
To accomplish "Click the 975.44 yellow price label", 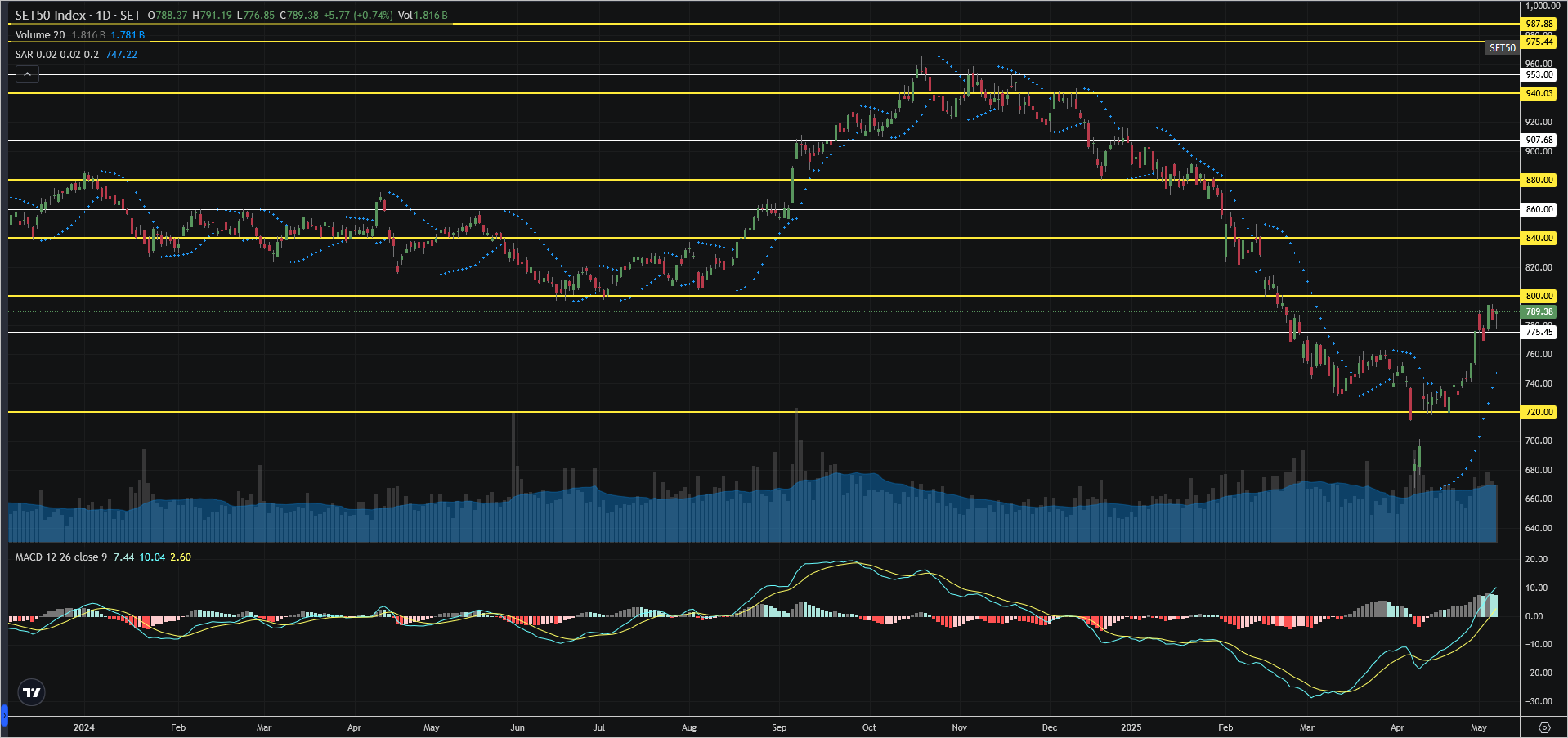I will [1539, 42].
